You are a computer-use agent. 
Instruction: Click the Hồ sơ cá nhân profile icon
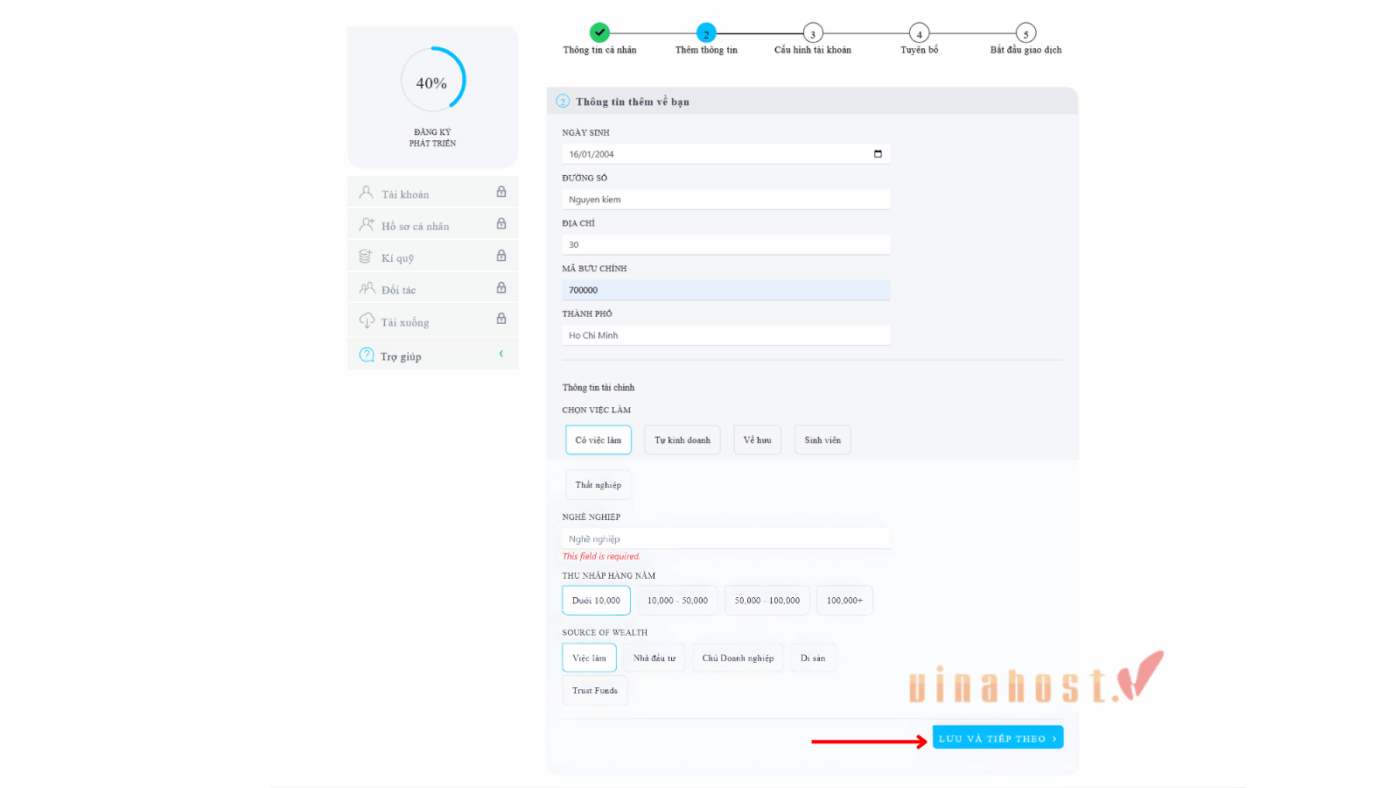click(366, 225)
